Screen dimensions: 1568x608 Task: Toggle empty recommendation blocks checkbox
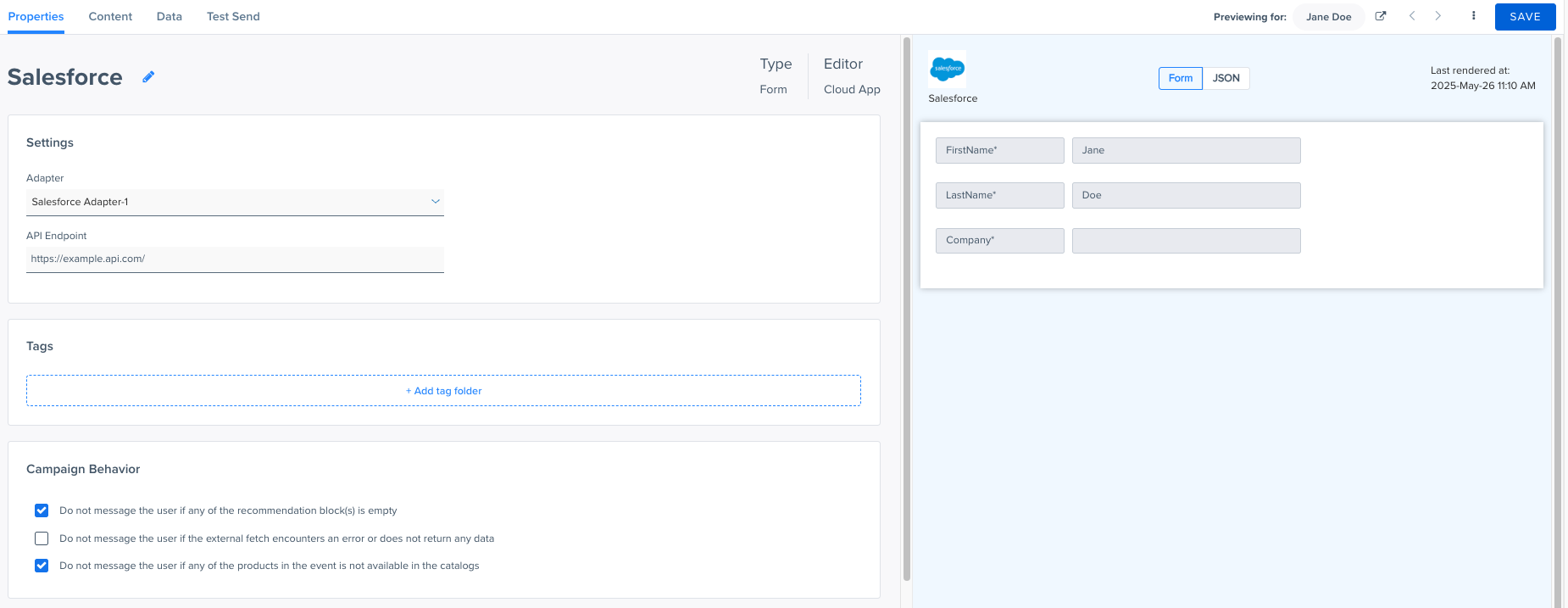tap(42, 510)
